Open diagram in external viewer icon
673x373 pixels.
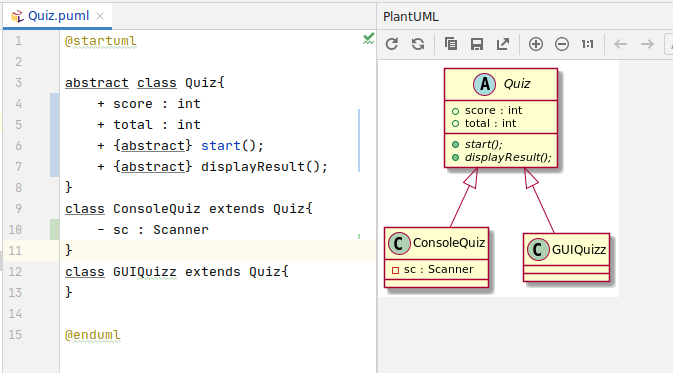pyautogui.click(x=503, y=44)
